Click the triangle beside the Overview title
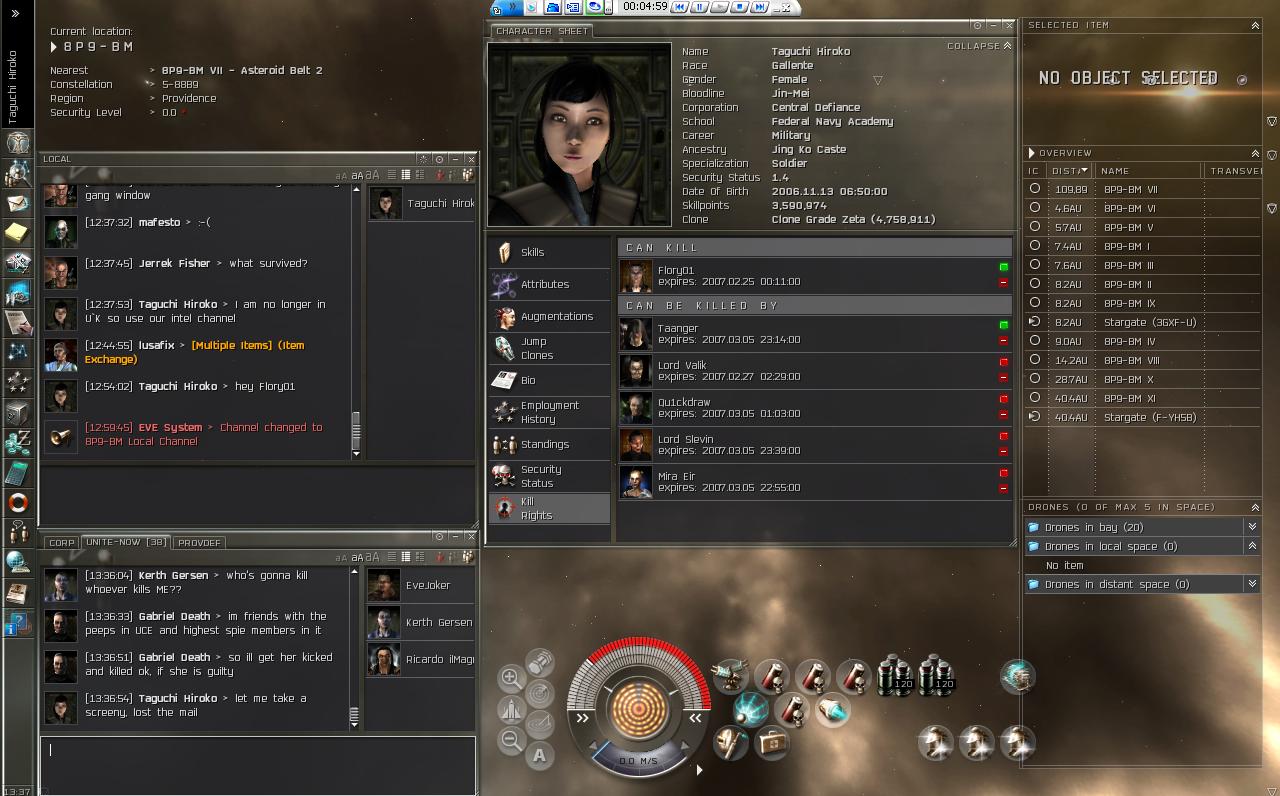Image resolution: width=1280 pixels, height=796 pixels. click(1032, 153)
